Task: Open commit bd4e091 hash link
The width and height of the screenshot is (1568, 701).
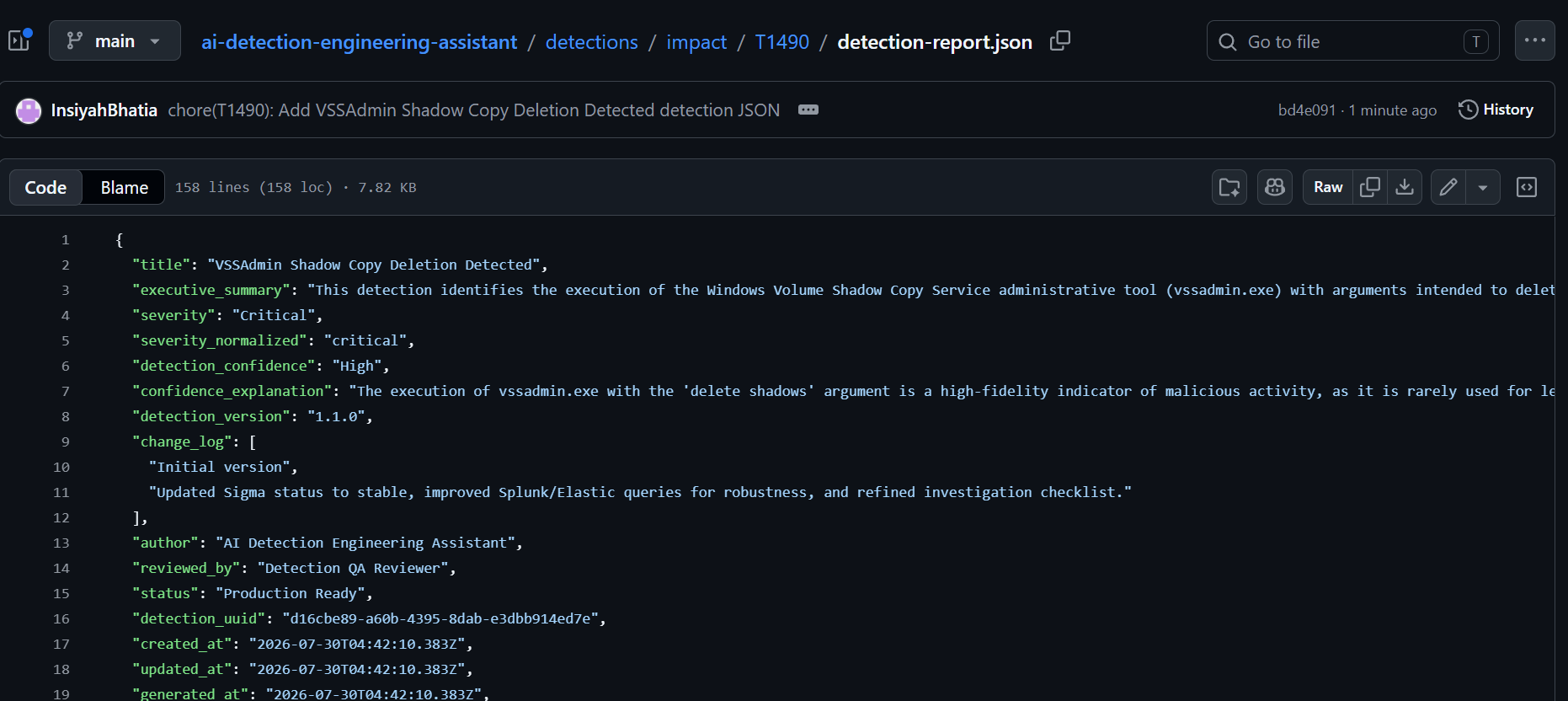Action: click(1306, 110)
